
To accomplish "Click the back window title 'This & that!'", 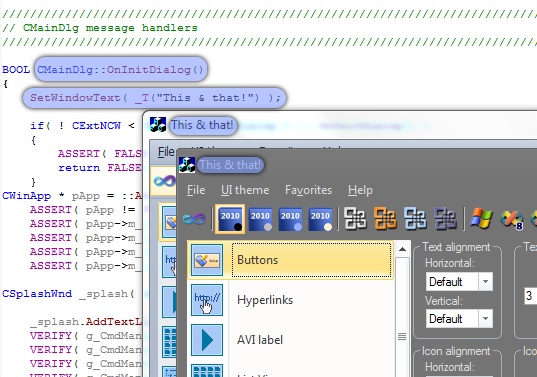I will tap(202, 125).
